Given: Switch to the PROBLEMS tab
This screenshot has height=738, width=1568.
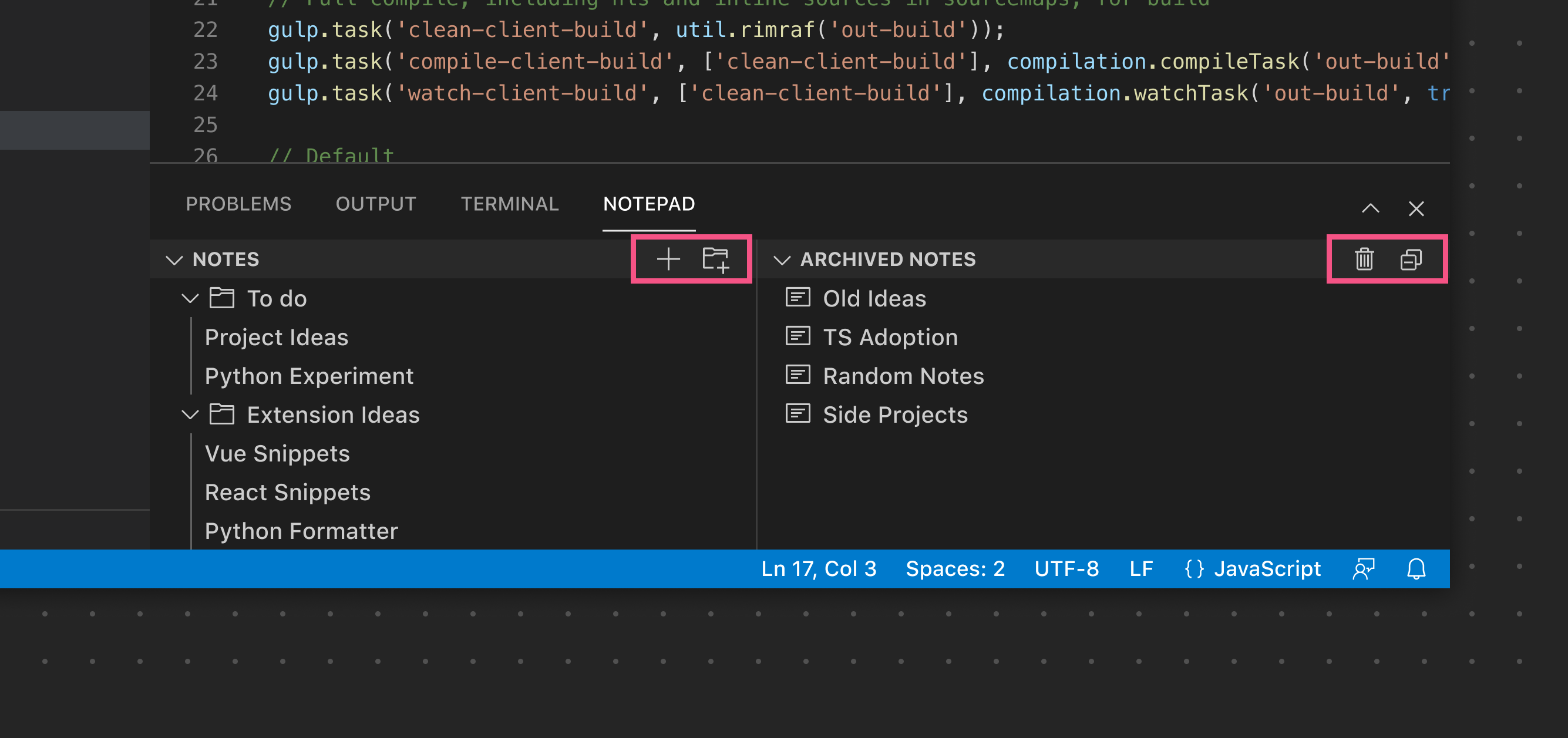Looking at the screenshot, I should pyautogui.click(x=238, y=204).
